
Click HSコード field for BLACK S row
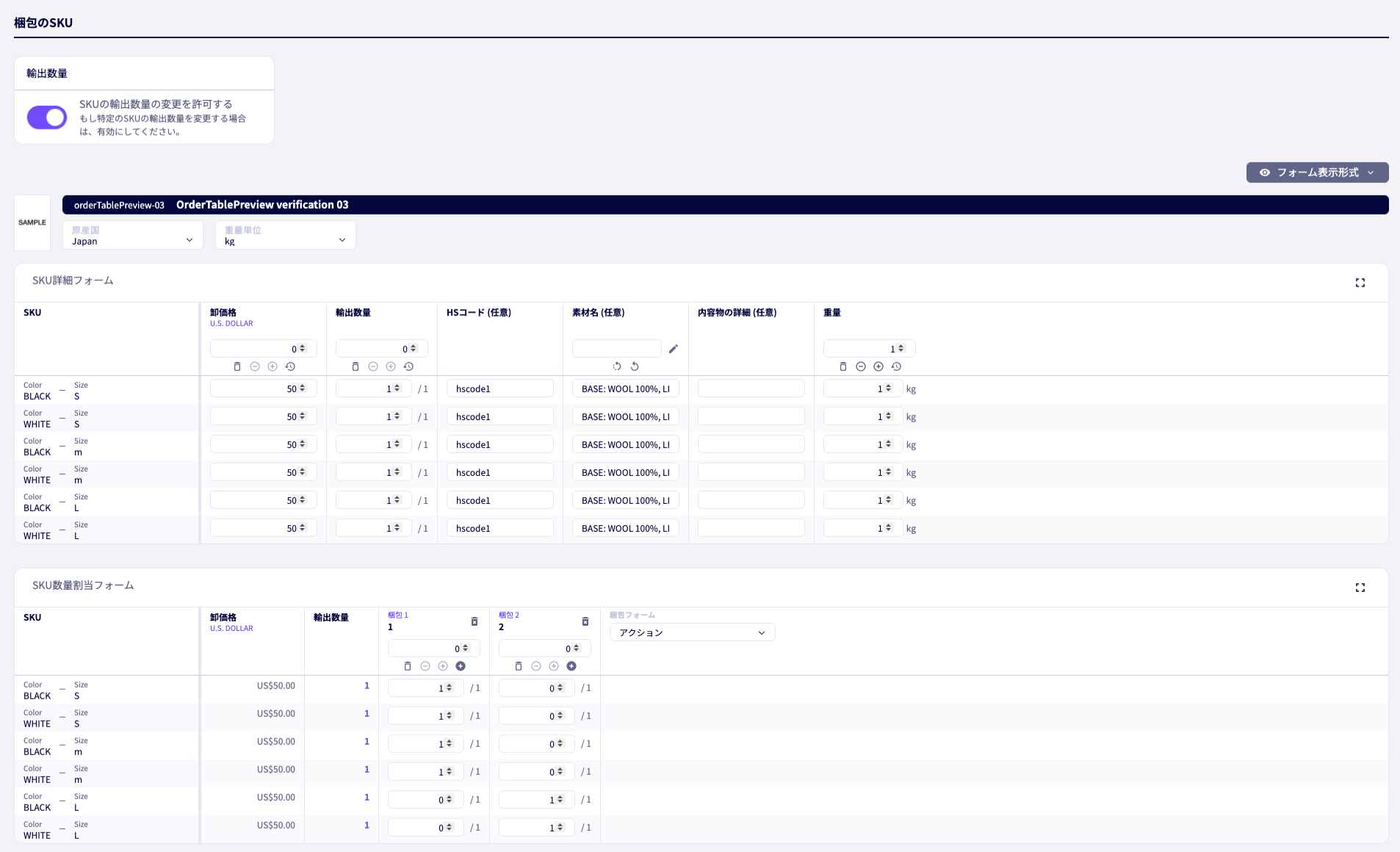499,389
